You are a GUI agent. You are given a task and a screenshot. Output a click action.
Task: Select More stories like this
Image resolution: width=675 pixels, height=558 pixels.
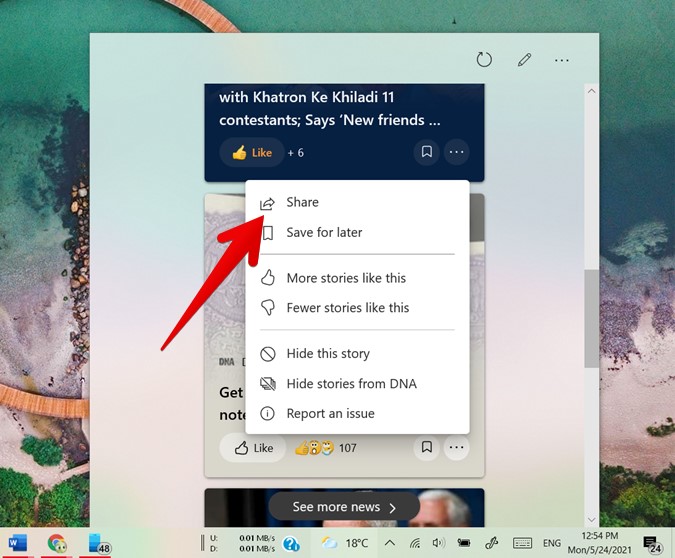click(x=346, y=278)
